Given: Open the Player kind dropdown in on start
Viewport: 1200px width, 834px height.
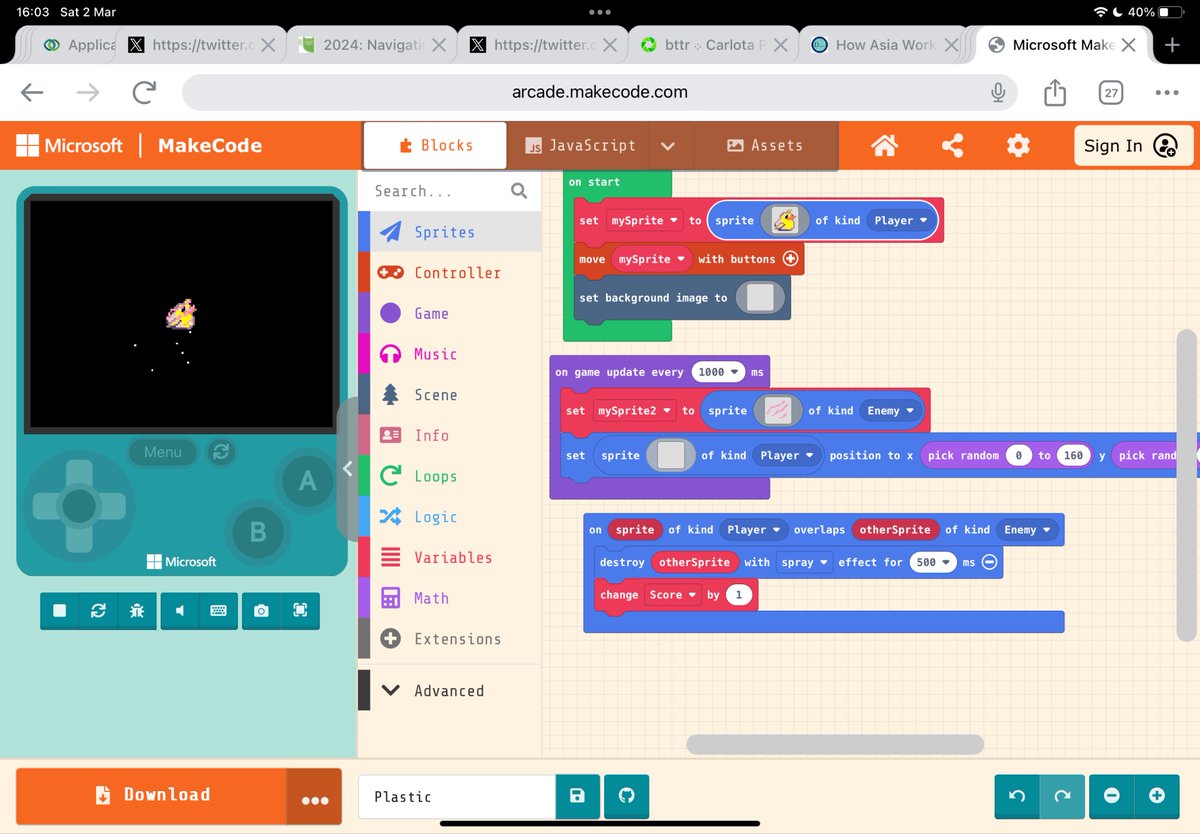Looking at the screenshot, I should [900, 221].
